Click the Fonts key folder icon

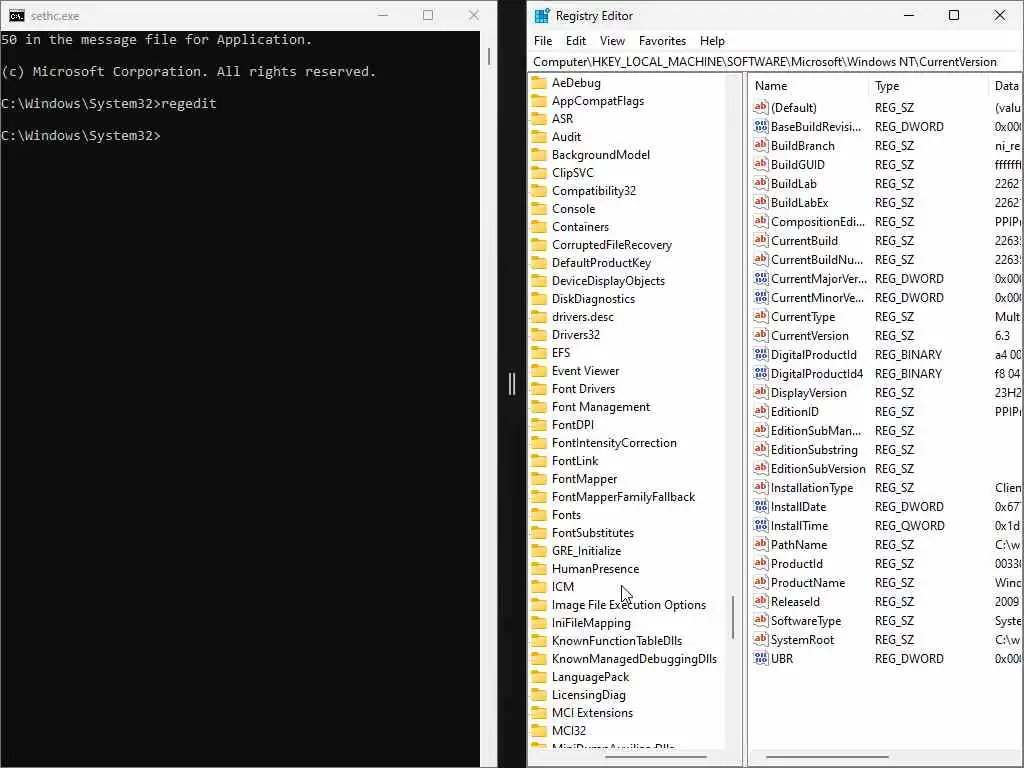539,515
